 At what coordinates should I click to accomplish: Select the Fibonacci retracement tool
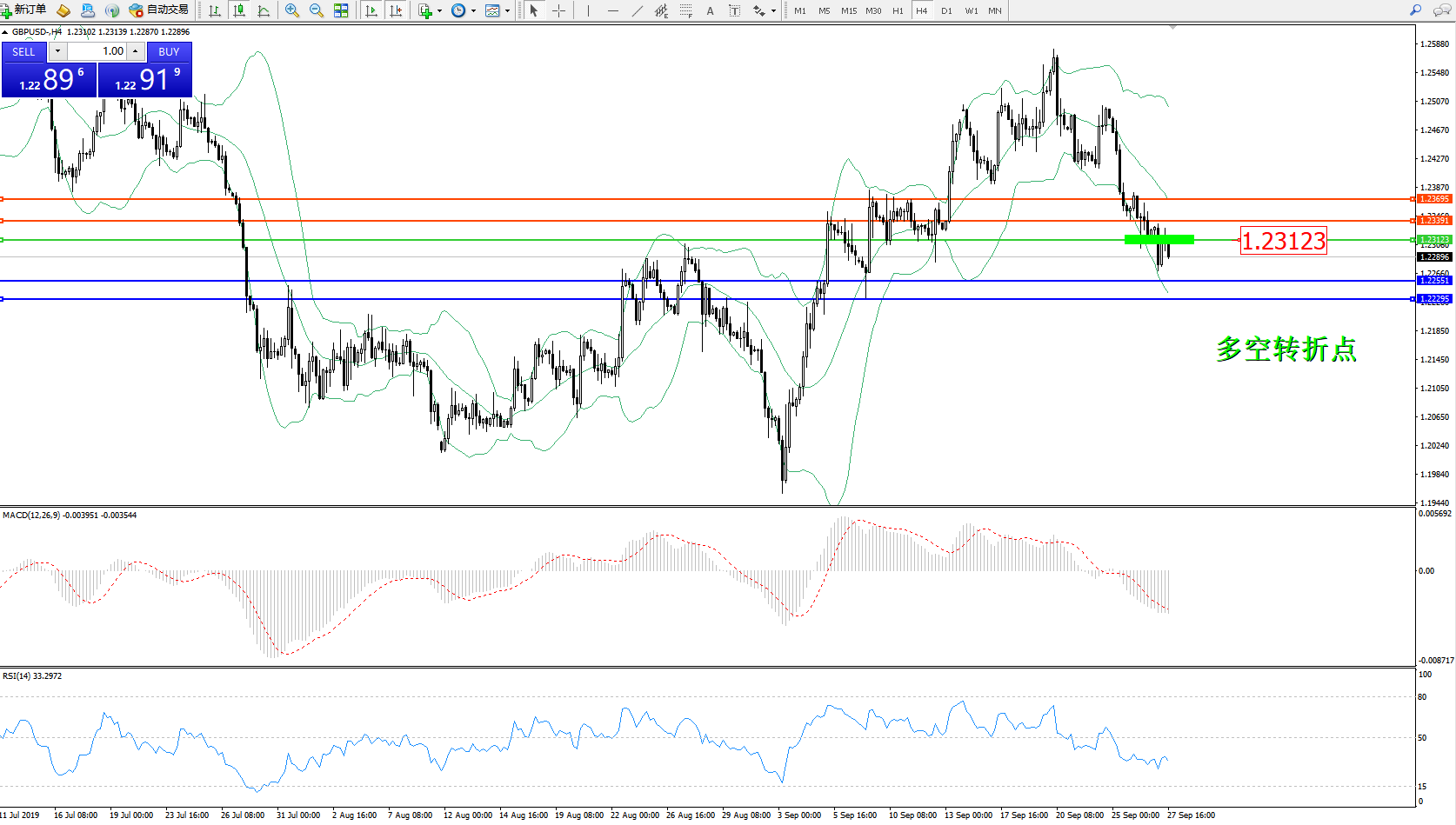(x=686, y=10)
